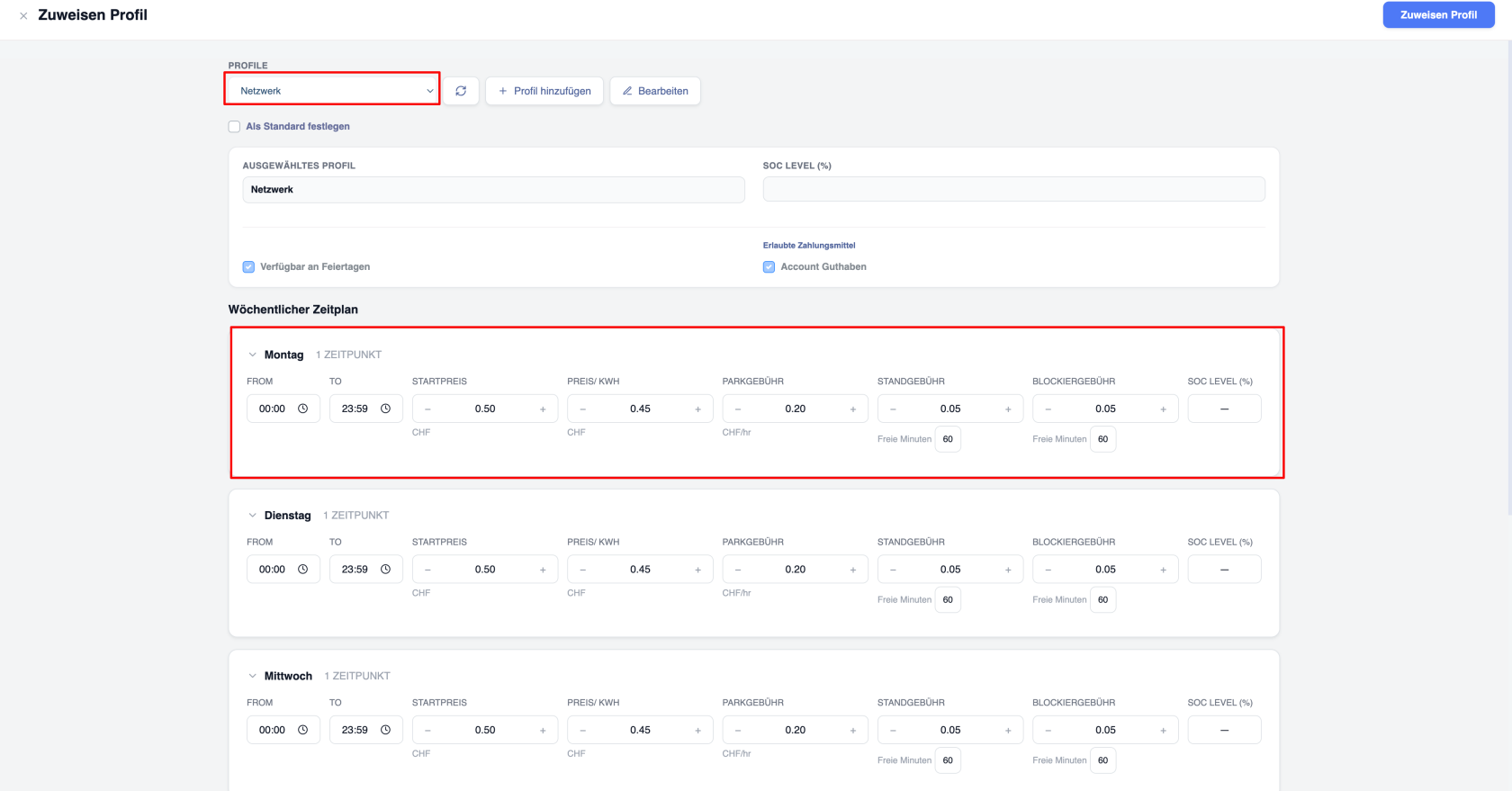
Task: Click Profil hinzufügen button
Action: [544, 91]
